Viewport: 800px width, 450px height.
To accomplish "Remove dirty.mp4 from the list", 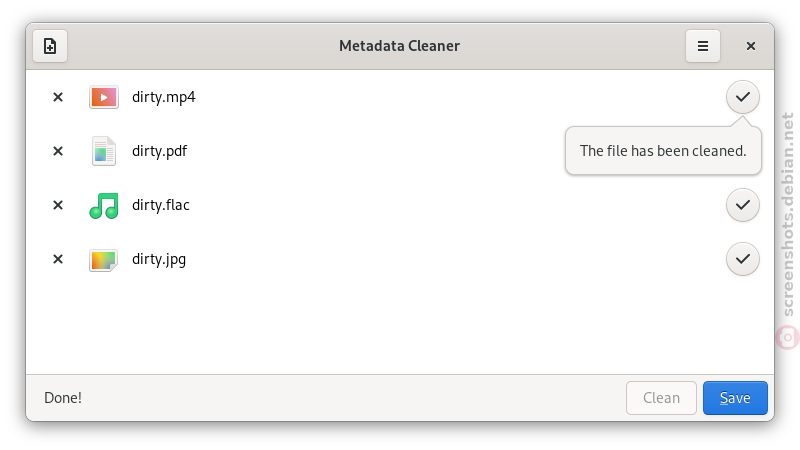I will 58,97.
